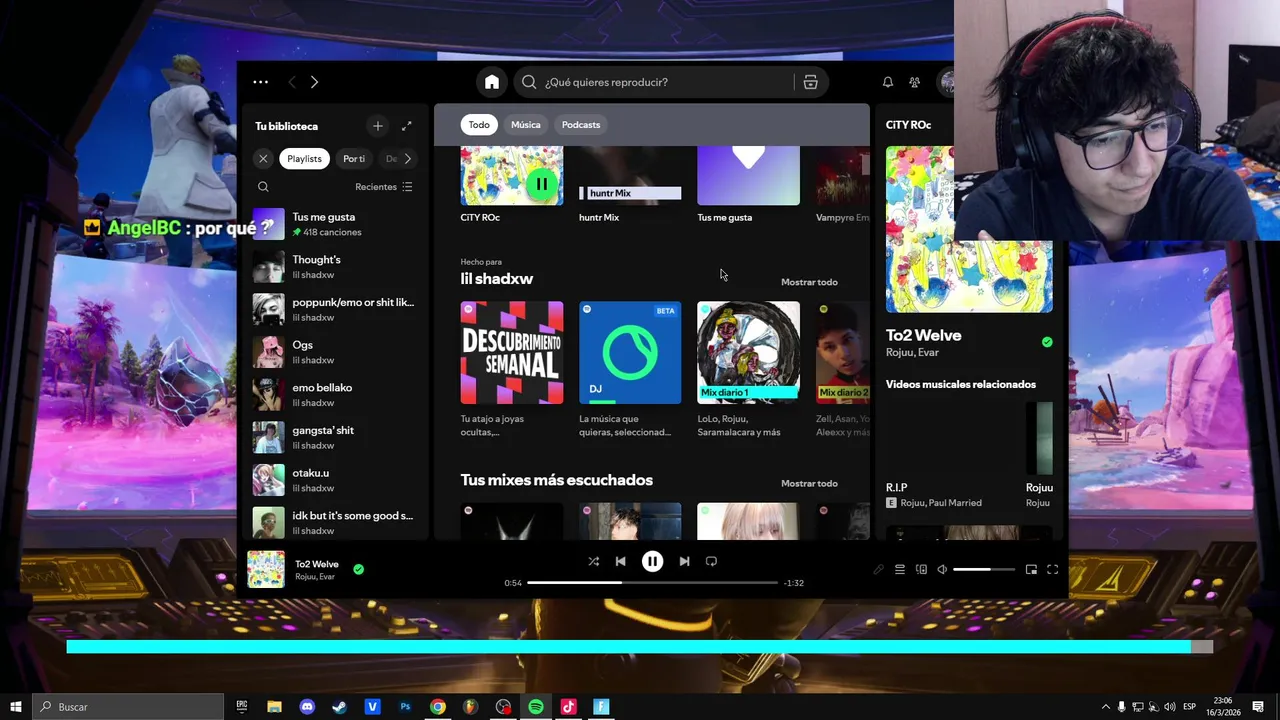This screenshot has width=1280, height=720.
Task: Select the Podcasts tab
Action: coord(581,125)
